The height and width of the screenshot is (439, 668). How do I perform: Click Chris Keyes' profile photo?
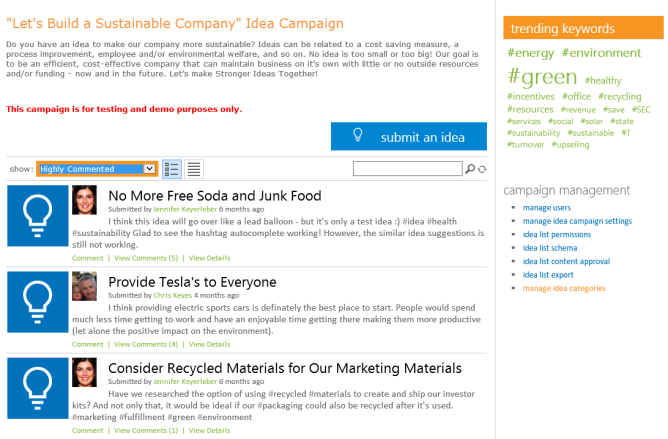point(84,286)
